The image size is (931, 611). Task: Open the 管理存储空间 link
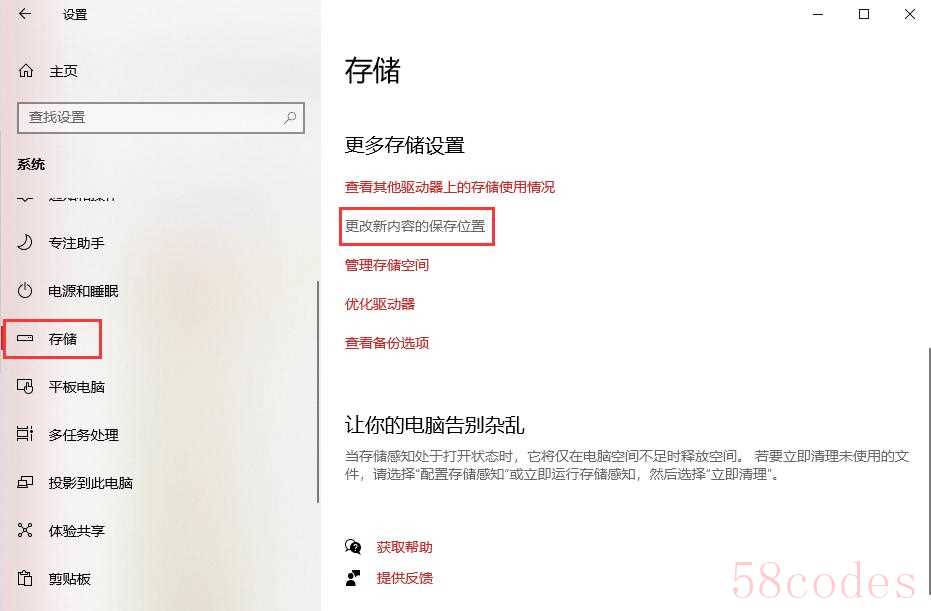(x=387, y=265)
